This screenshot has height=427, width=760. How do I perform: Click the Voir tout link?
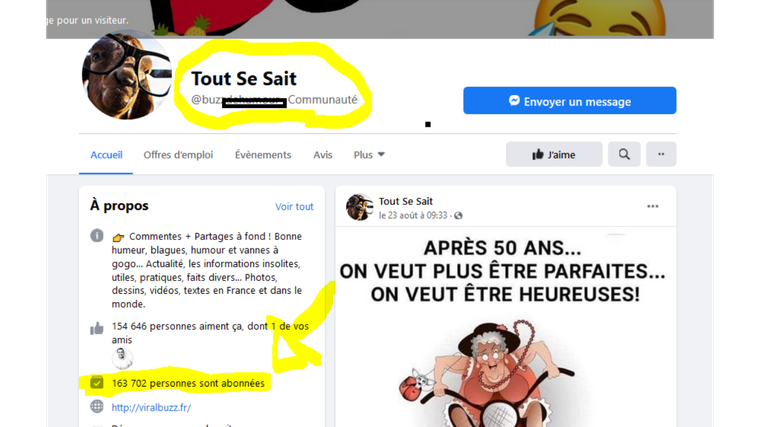(294, 206)
